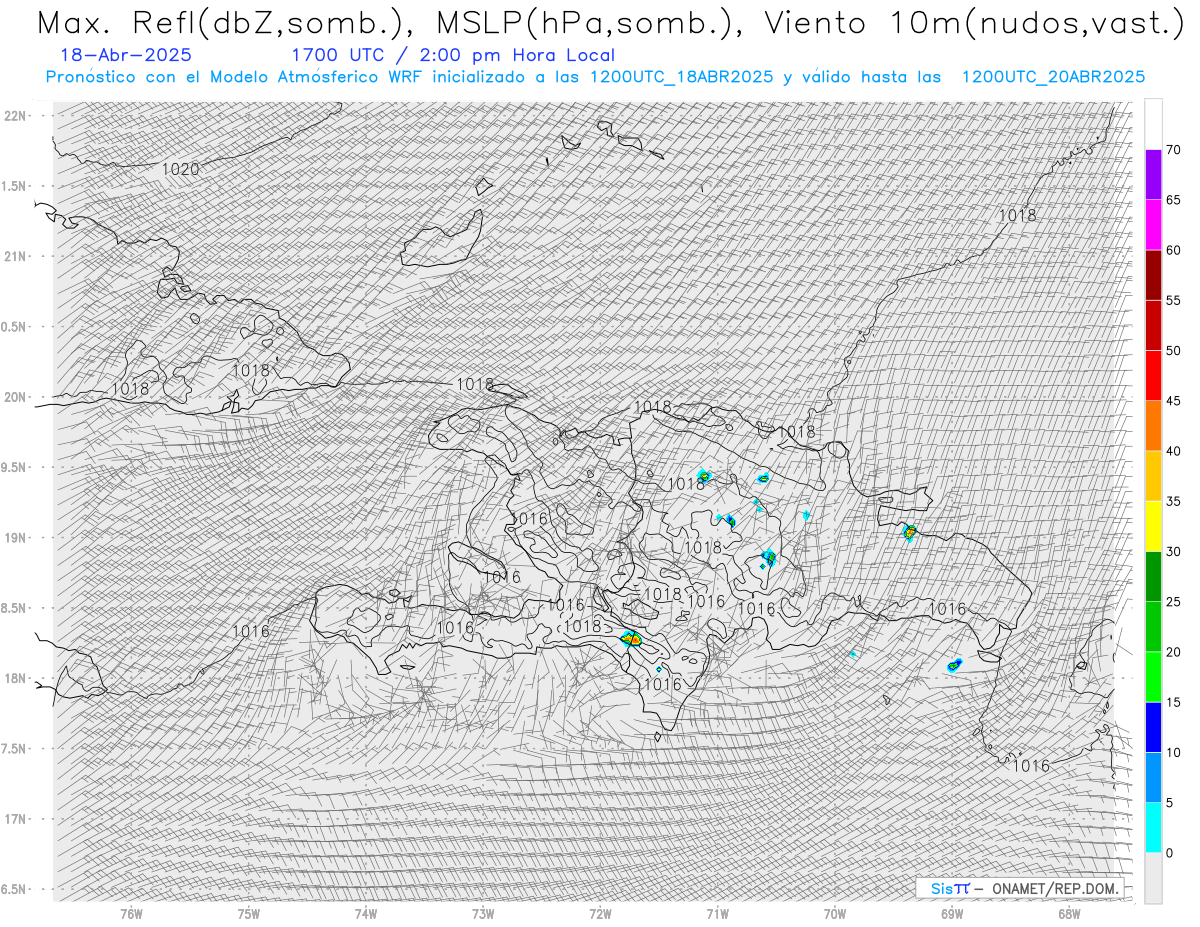Screen dimensions: 1200x927
Task: Click the '70' colorbar scale label
Action: click(x=1174, y=150)
